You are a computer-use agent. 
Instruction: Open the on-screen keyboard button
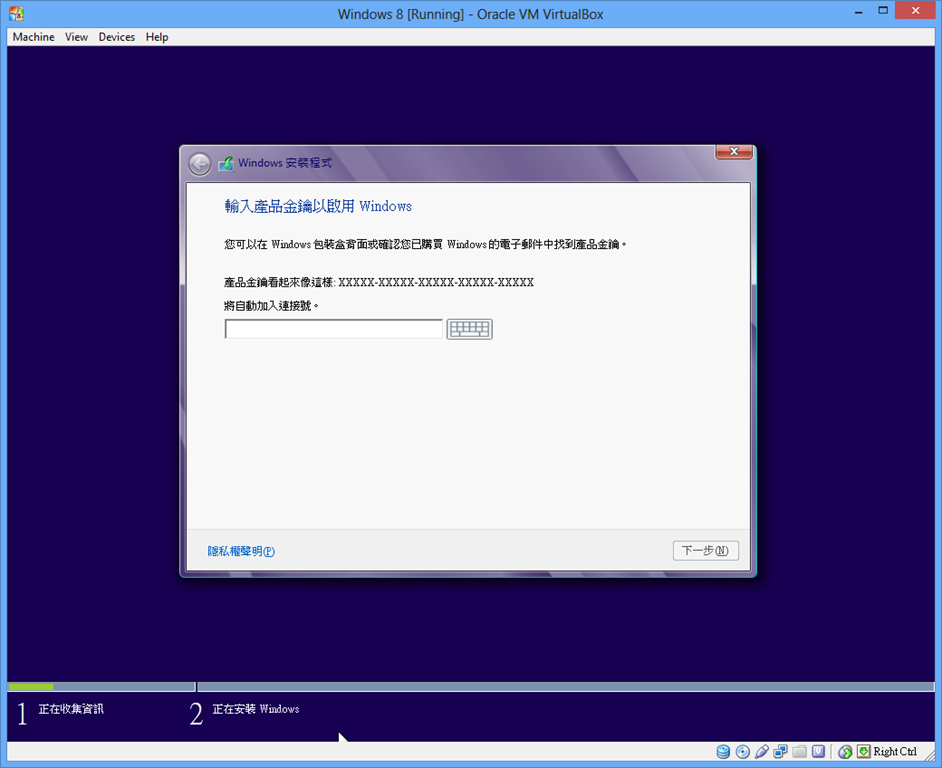pyautogui.click(x=469, y=329)
